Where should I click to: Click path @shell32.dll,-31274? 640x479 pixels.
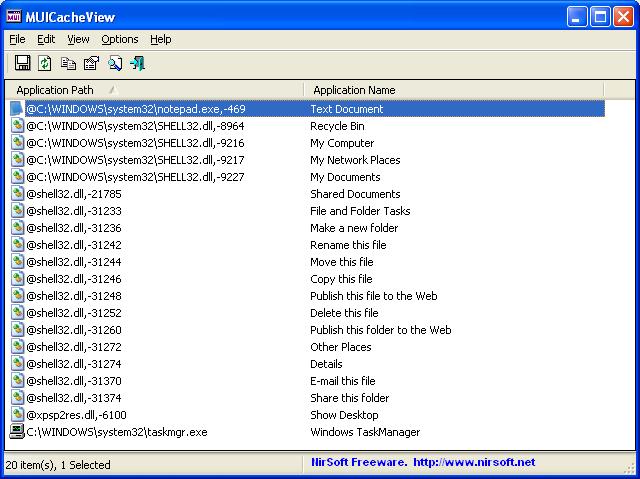74,364
